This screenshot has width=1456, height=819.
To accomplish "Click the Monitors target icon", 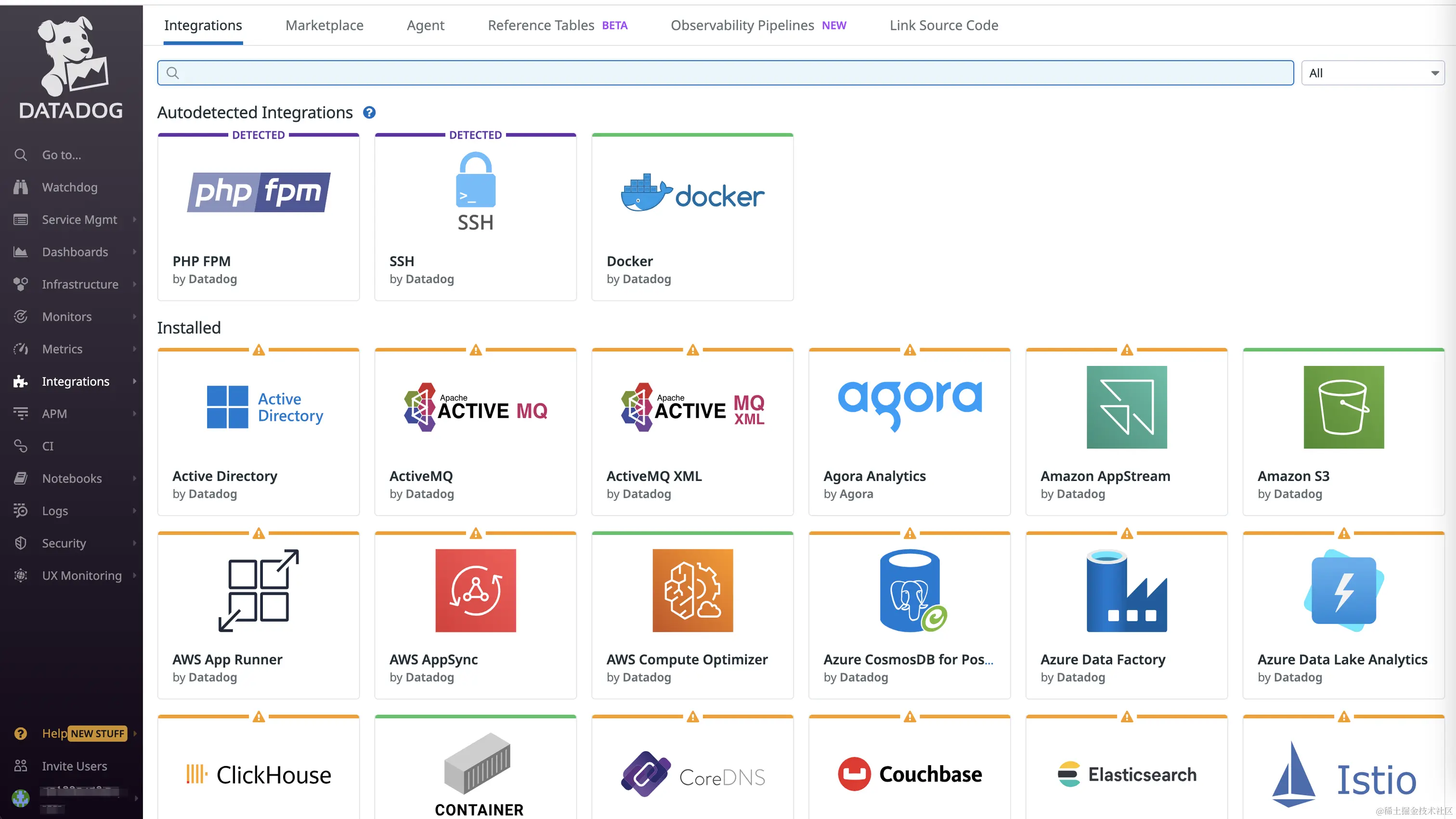I will click(21, 316).
